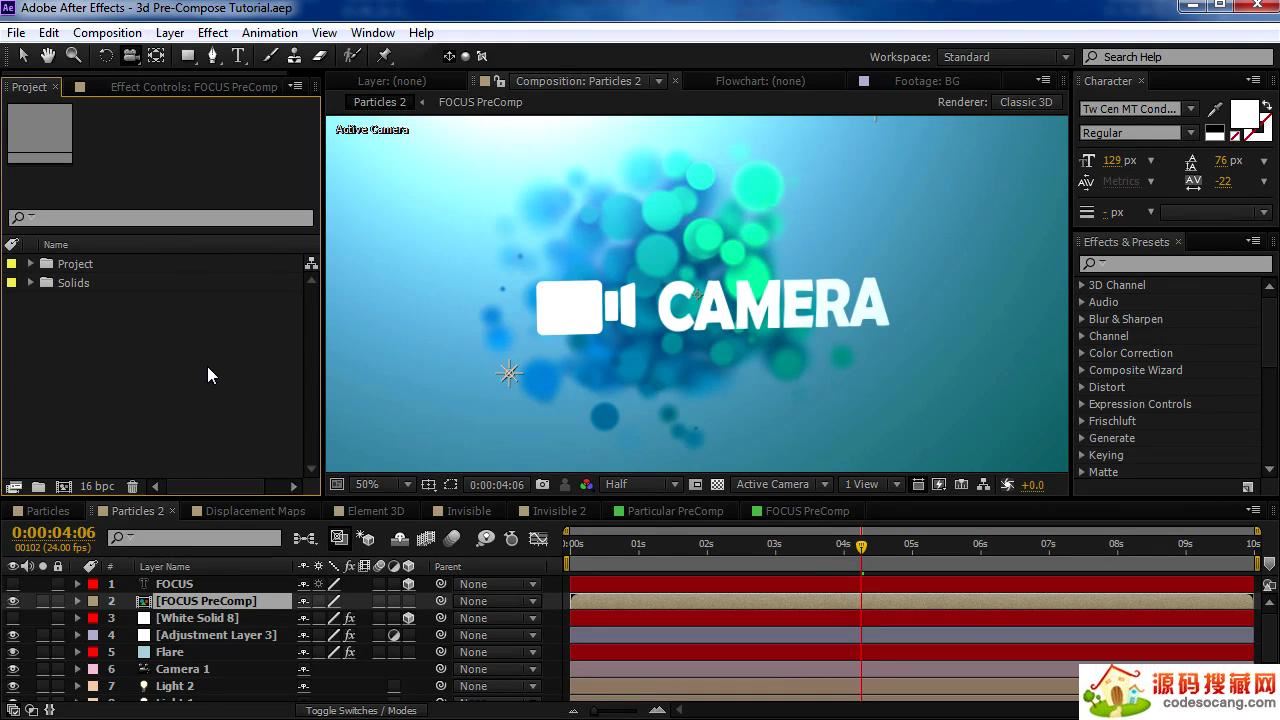Choose the Clone Stamp tool
1280x720 pixels.
pyautogui.click(x=295, y=56)
